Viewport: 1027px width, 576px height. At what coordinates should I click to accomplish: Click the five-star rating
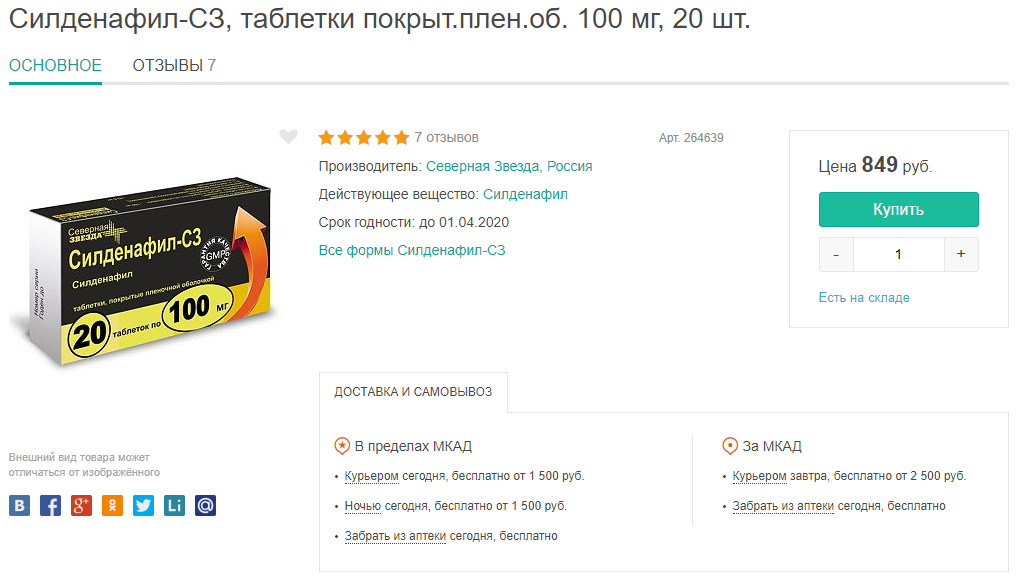point(364,138)
